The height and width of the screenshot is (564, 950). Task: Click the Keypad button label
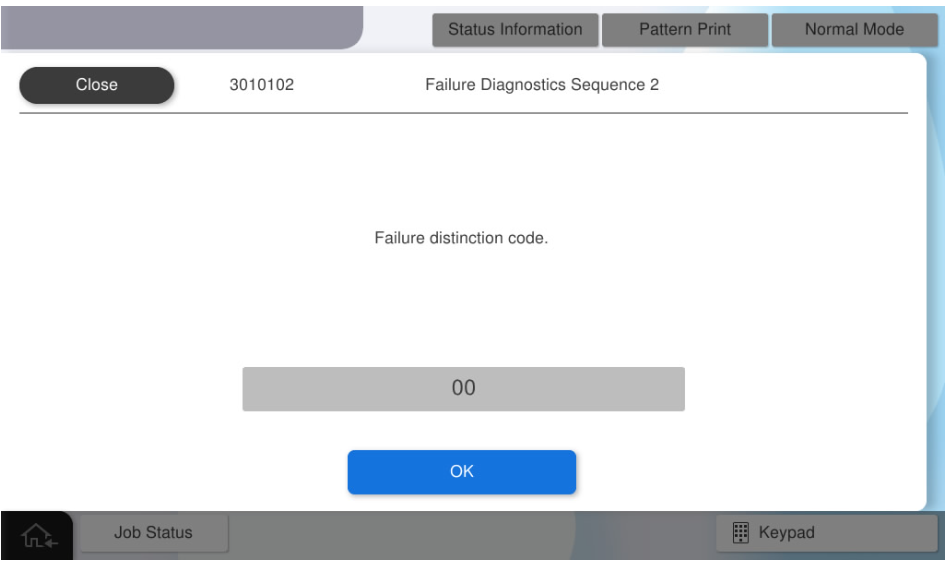787,533
